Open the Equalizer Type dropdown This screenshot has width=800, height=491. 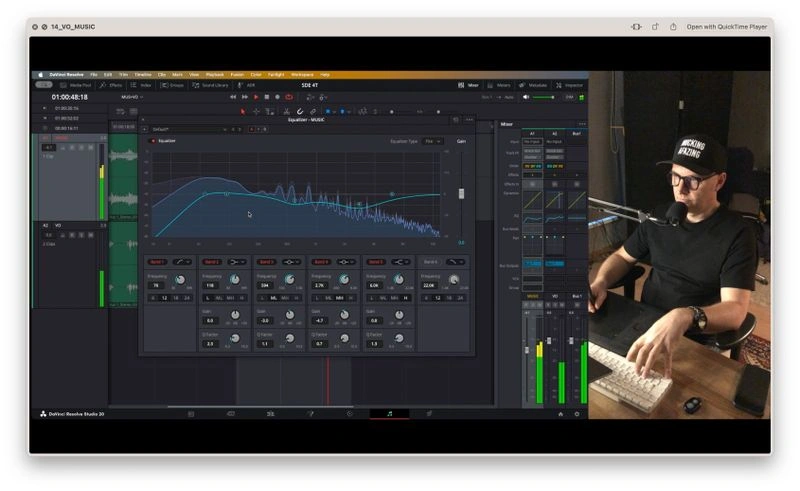pyautogui.click(x=433, y=141)
